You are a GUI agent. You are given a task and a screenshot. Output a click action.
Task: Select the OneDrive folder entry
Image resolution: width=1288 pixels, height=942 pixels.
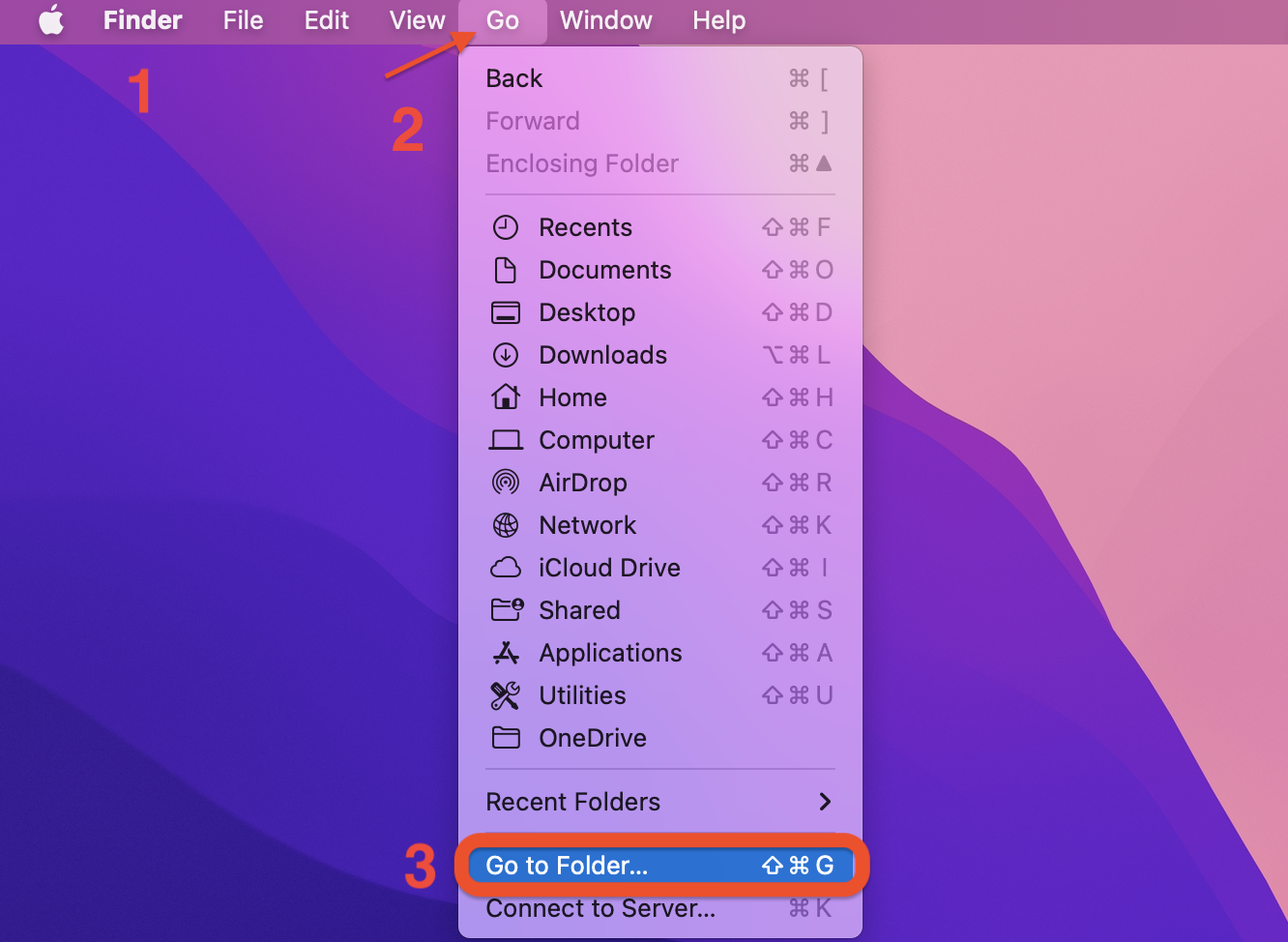(x=592, y=738)
